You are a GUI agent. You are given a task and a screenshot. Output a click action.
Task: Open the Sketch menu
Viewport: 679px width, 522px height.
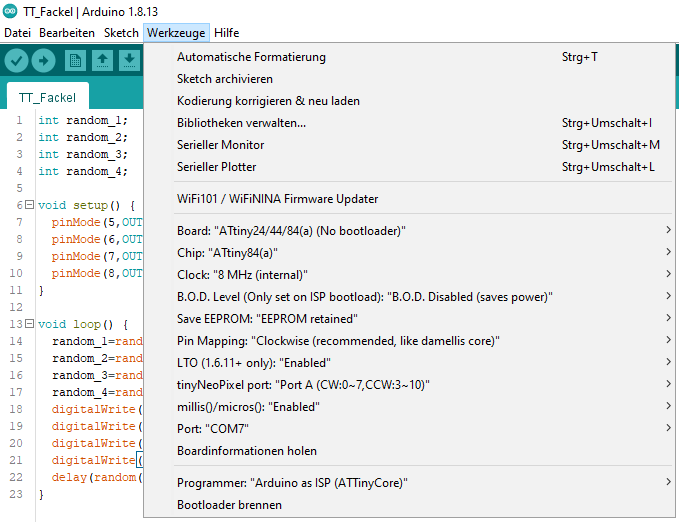pyautogui.click(x=121, y=33)
